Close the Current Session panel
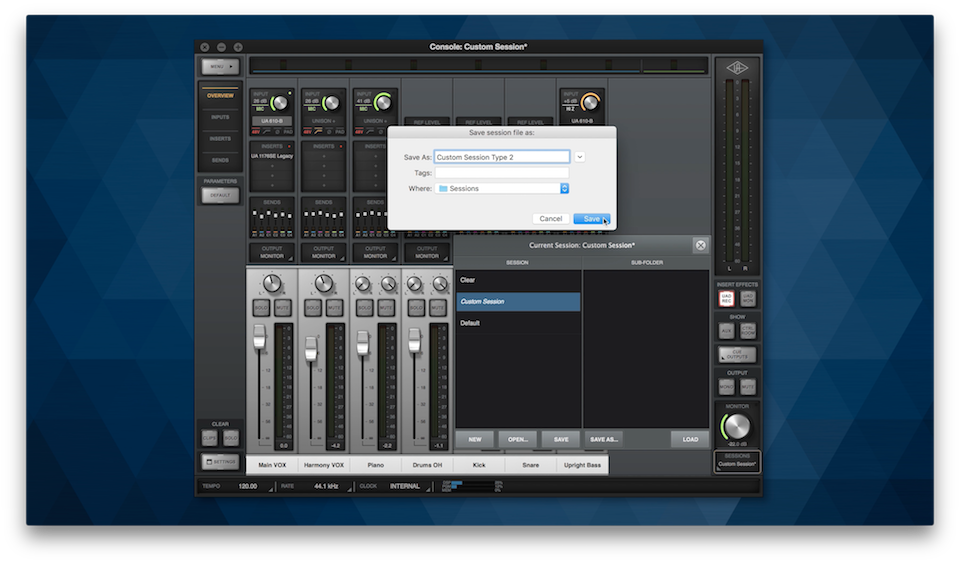This screenshot has width=960, height=563. [700, 245]
